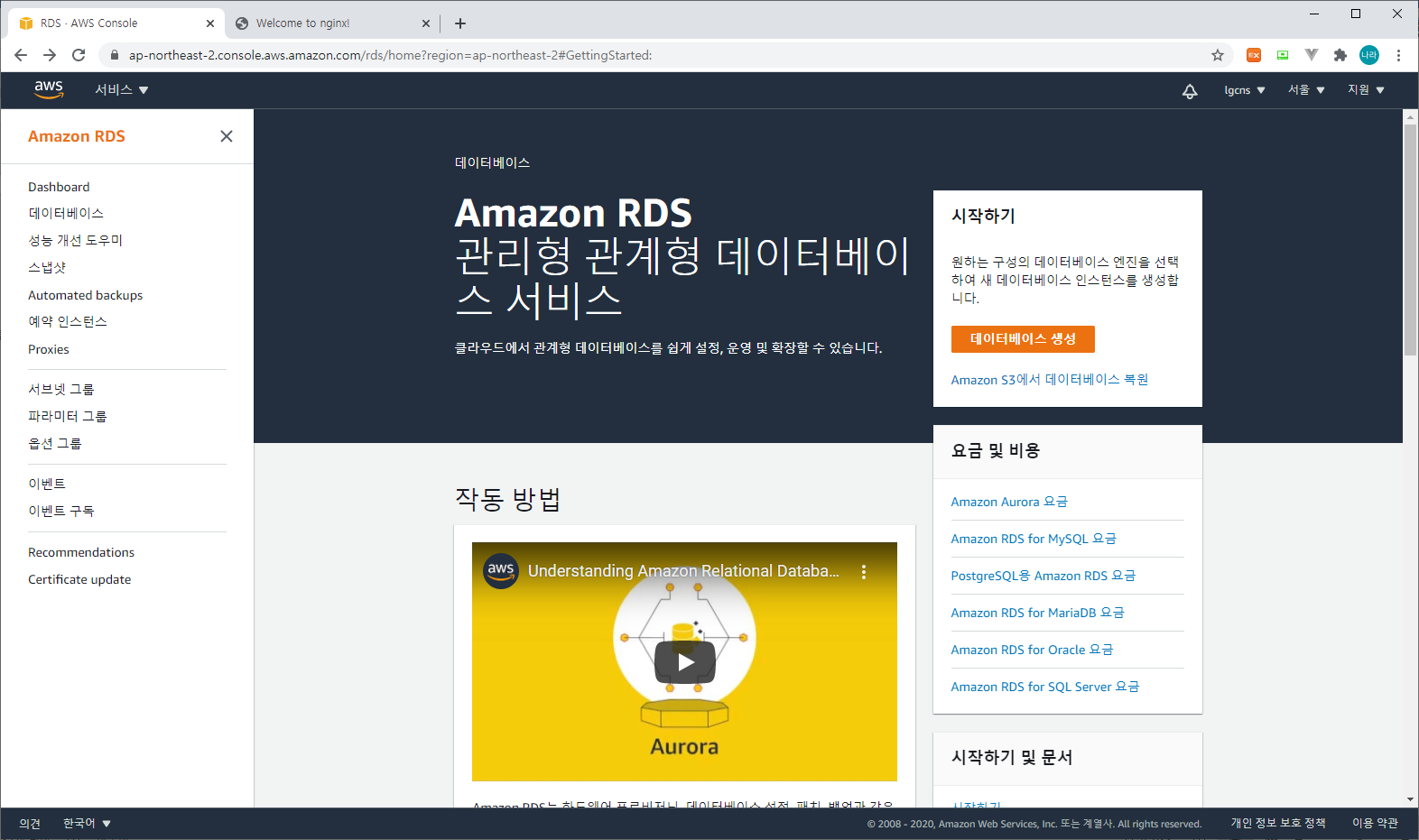Open Amazon RDS for Oracle 요금 link
Screen dimensions: 1419x840
1033,650
